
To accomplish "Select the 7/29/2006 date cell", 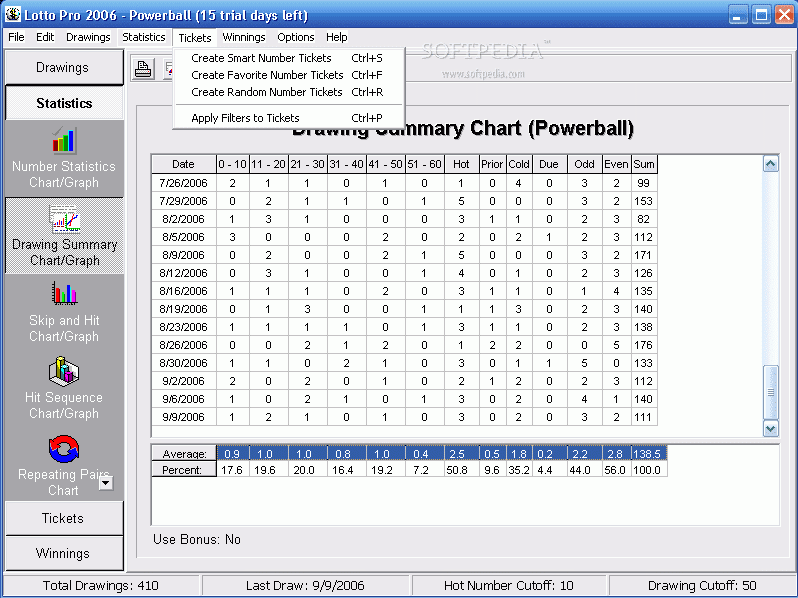I will tap(184, 201).
